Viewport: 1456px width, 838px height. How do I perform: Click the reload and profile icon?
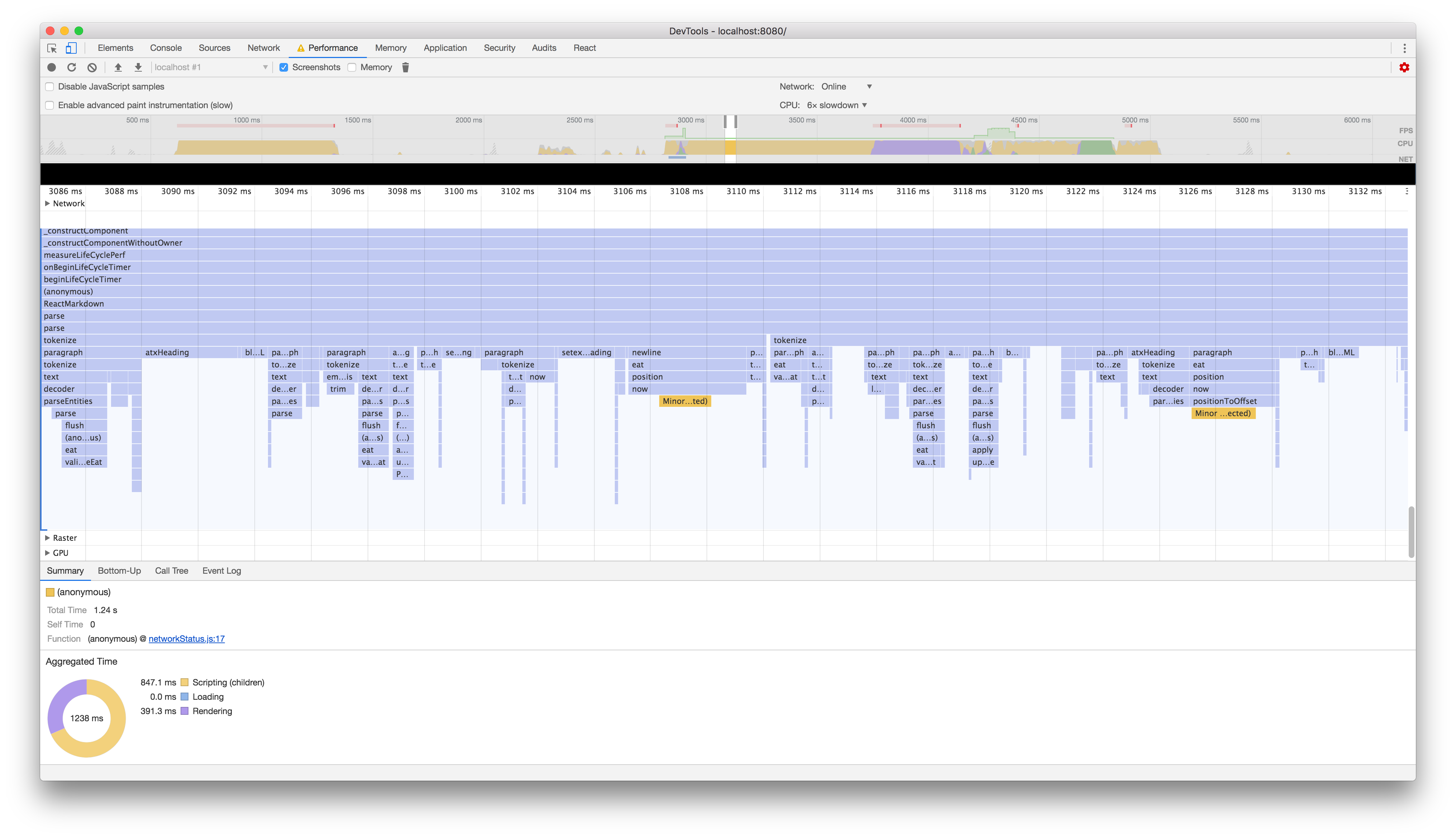71,67
